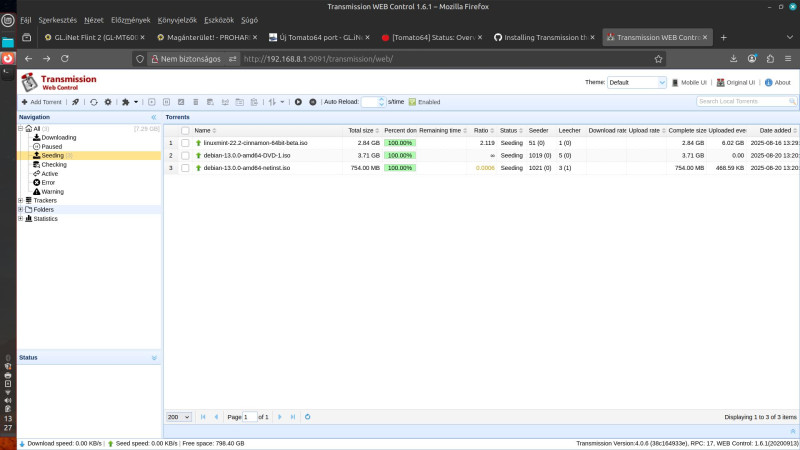Viewport: 800px width, 450px height.
Task: Open the Előzmények menu
Action: click(131, 20)
